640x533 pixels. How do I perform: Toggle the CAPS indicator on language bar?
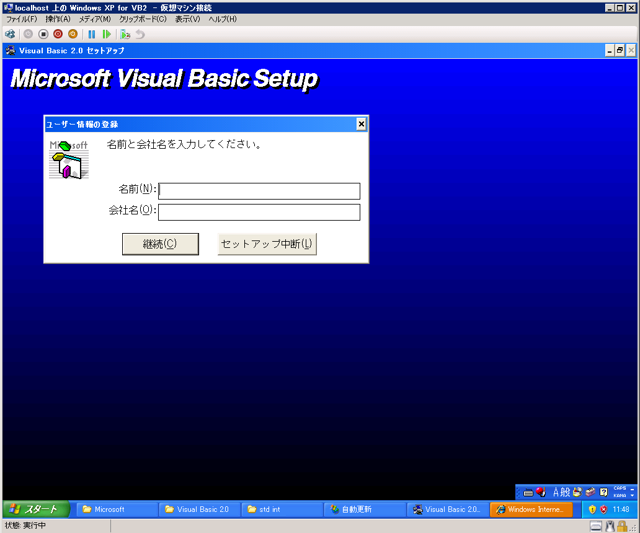click(620, 489)
